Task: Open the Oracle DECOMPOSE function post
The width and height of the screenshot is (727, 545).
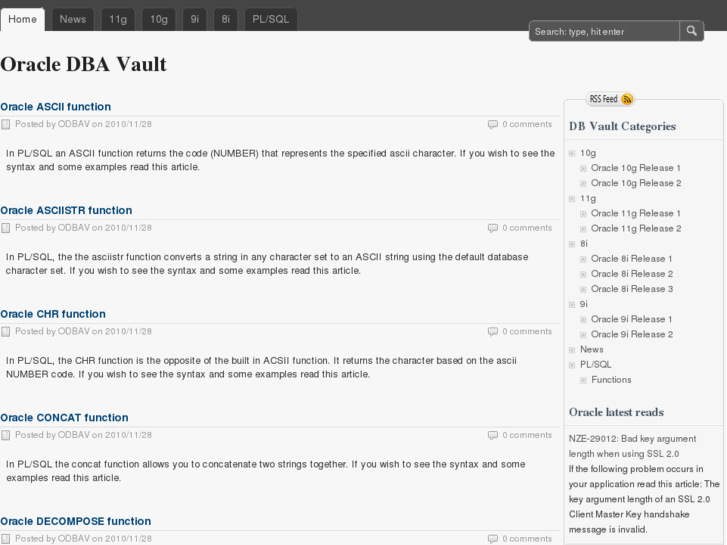Action: (75, 521)
